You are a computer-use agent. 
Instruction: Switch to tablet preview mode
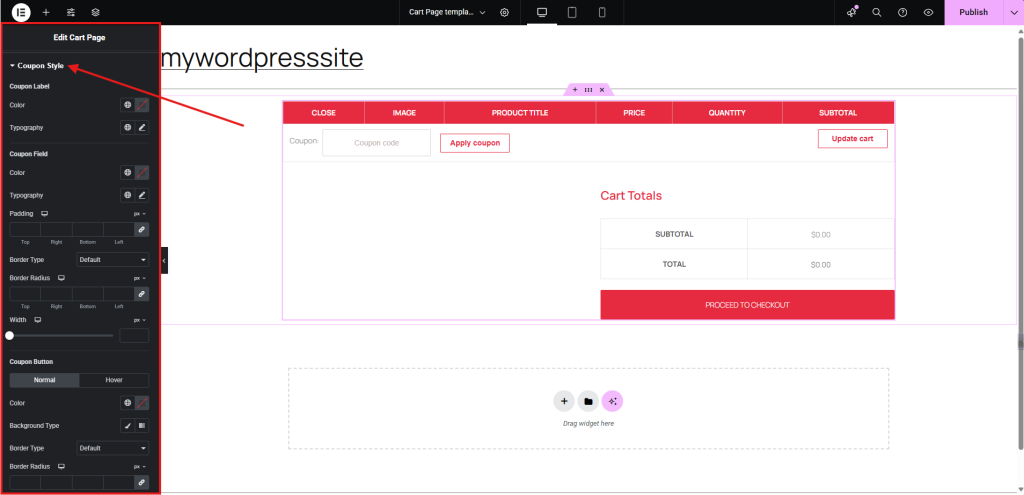click(572, 12)
